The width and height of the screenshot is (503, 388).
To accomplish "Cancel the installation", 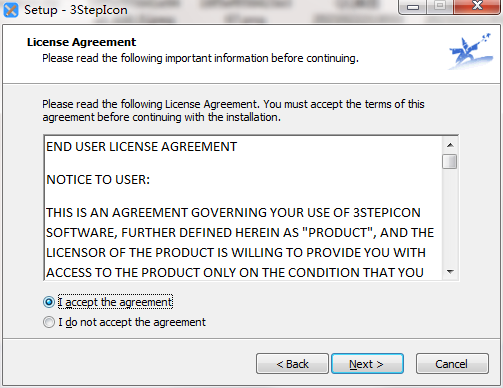I will [x=452, y=364].
